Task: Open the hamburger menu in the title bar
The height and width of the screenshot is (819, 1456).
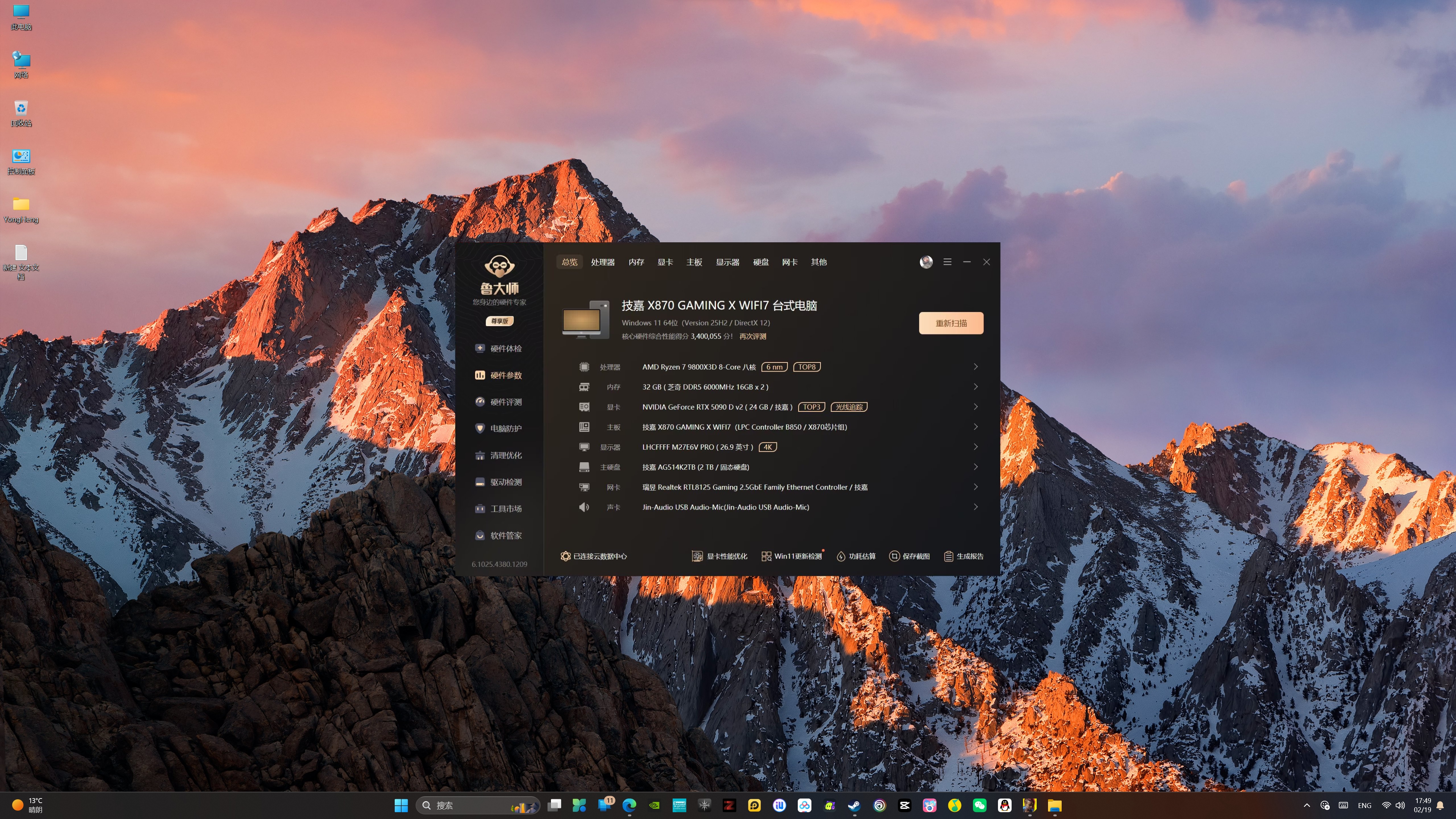Action: coord(947,262)
